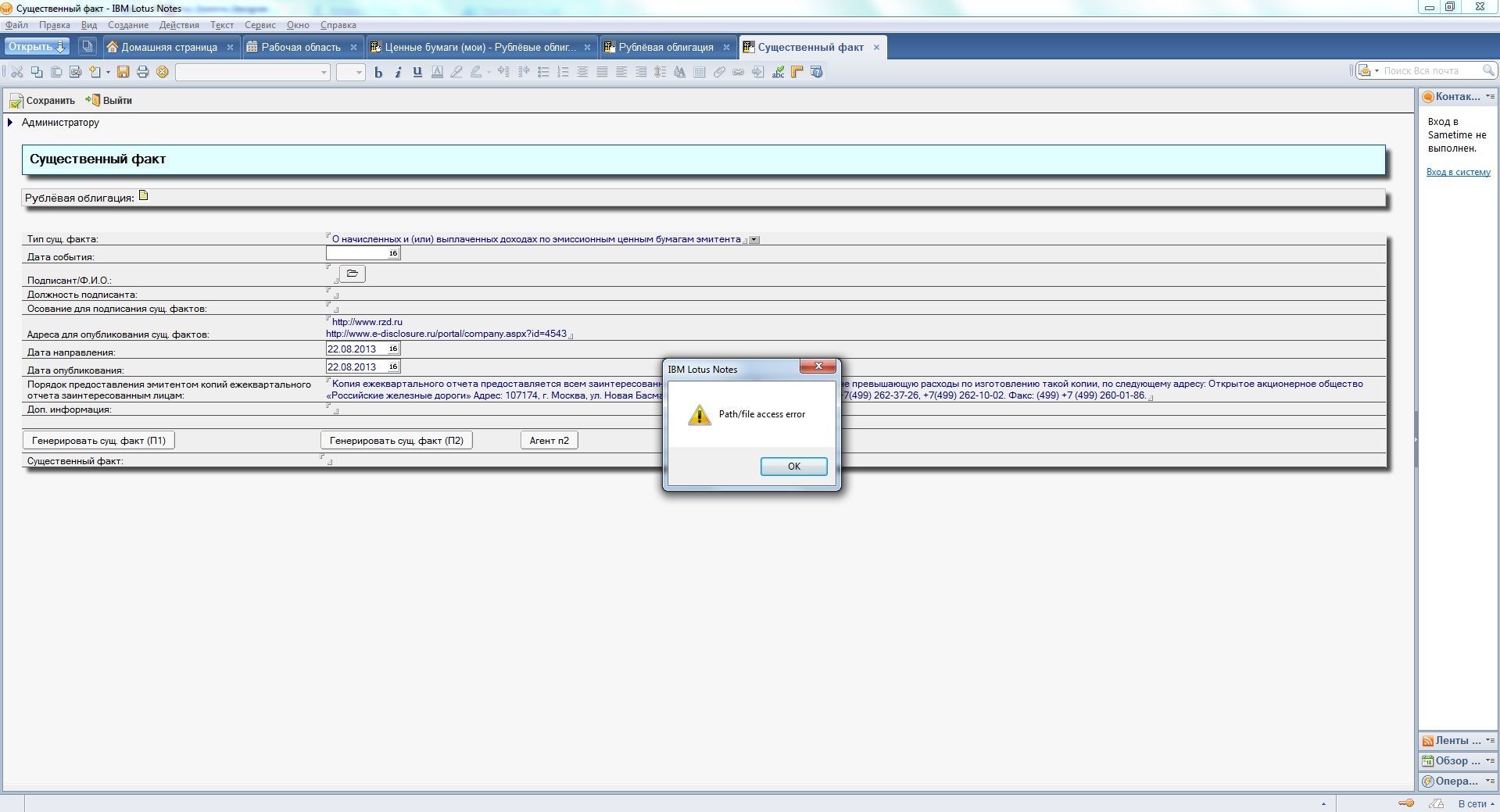Open the date picker for Дата события
Viewport: 1500px width, 812px height.
click(393, 253)
